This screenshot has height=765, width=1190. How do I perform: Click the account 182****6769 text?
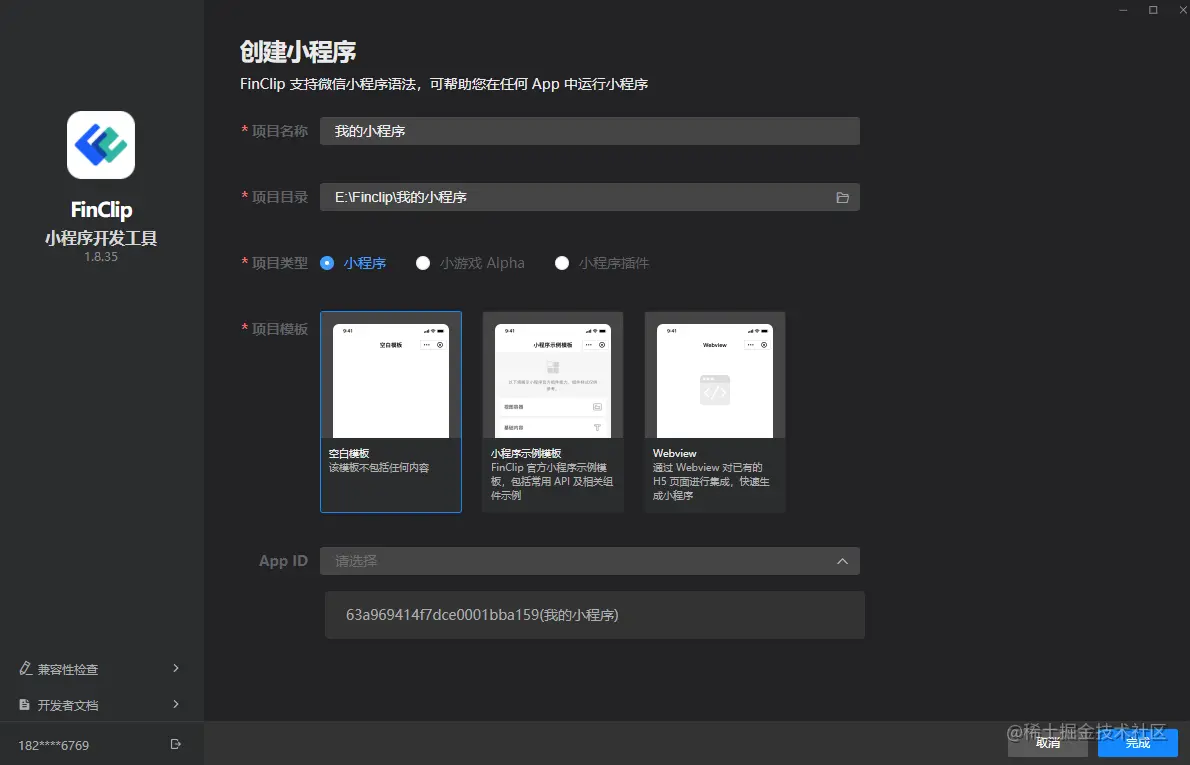tap(54, 745)
